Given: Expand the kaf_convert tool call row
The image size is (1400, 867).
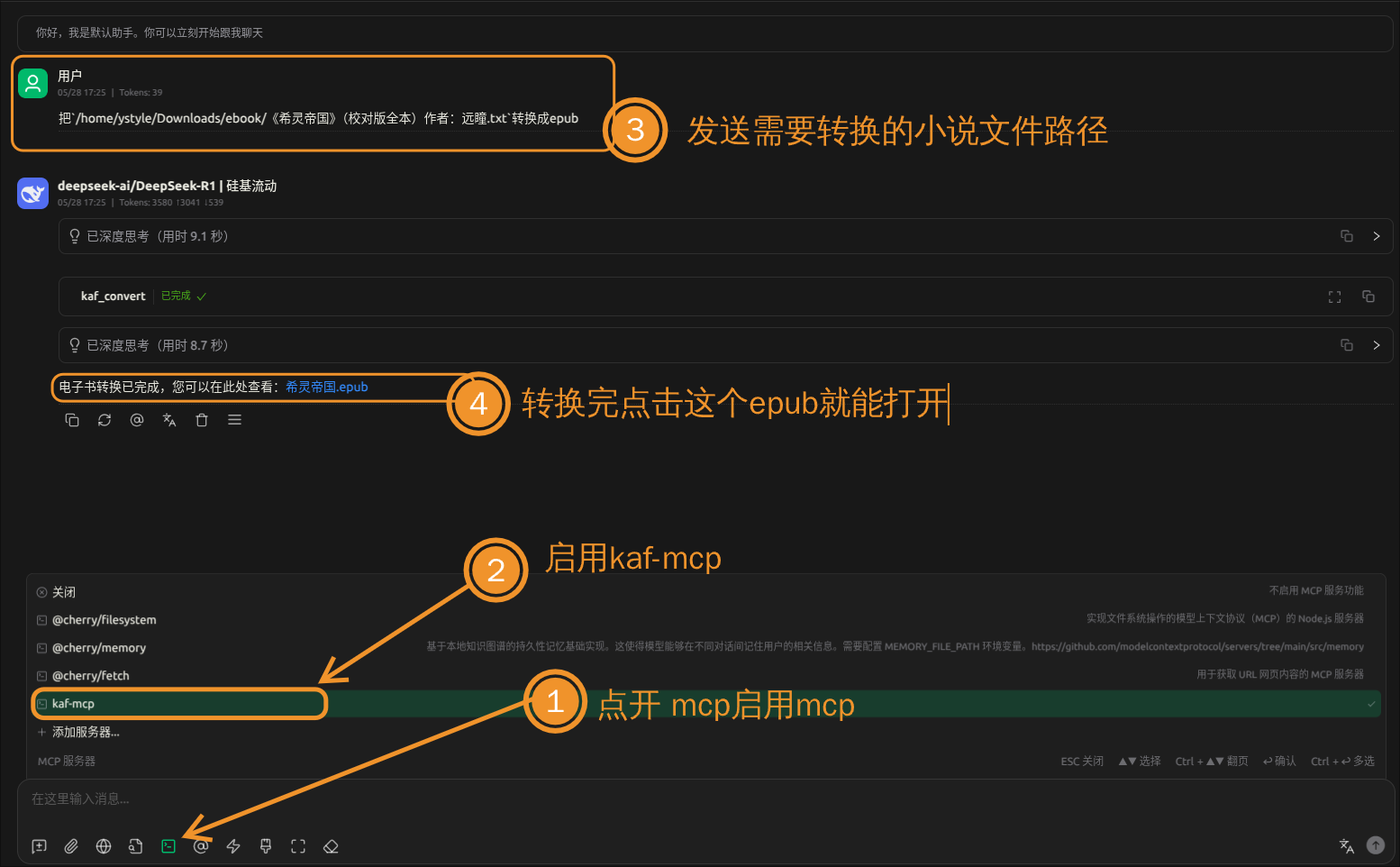Looking at the screenshot, I should [x=725, y=297].
